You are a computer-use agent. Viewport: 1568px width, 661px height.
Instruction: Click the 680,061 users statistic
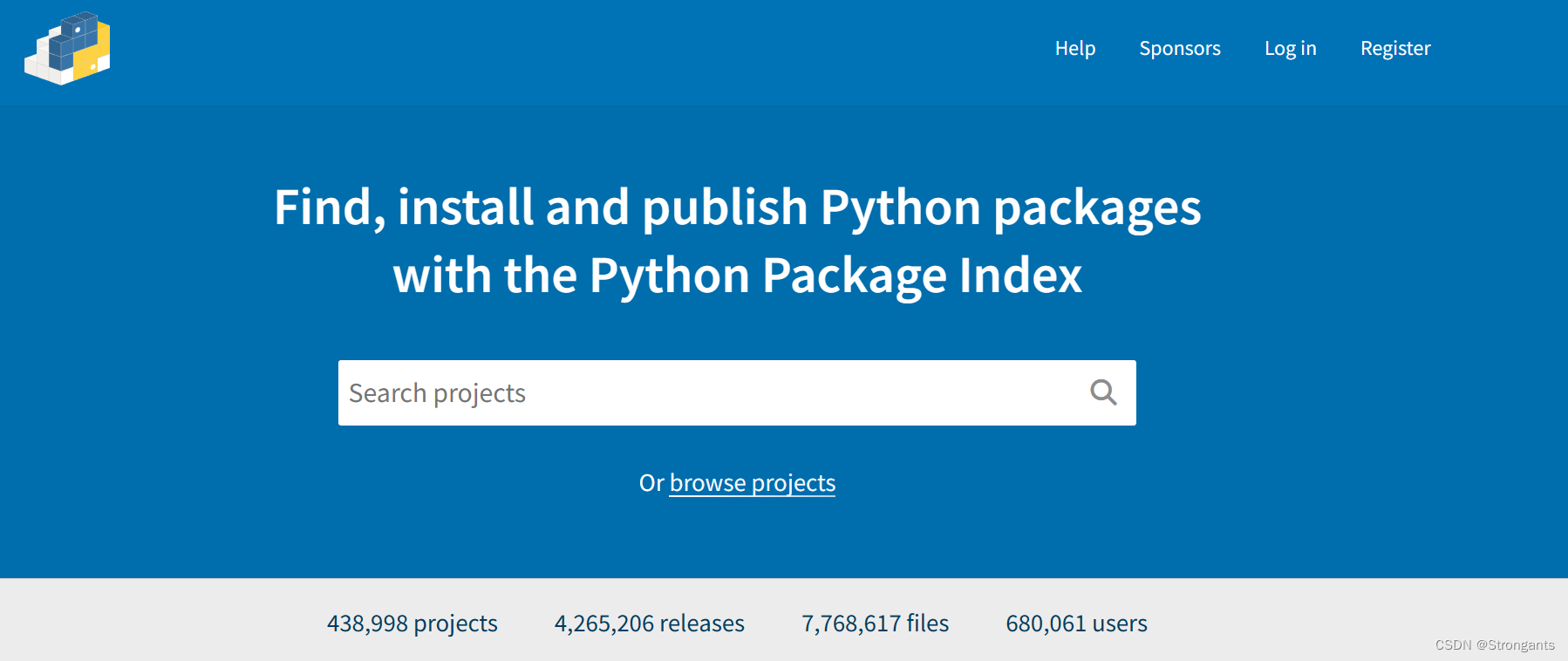(1076, 624)
